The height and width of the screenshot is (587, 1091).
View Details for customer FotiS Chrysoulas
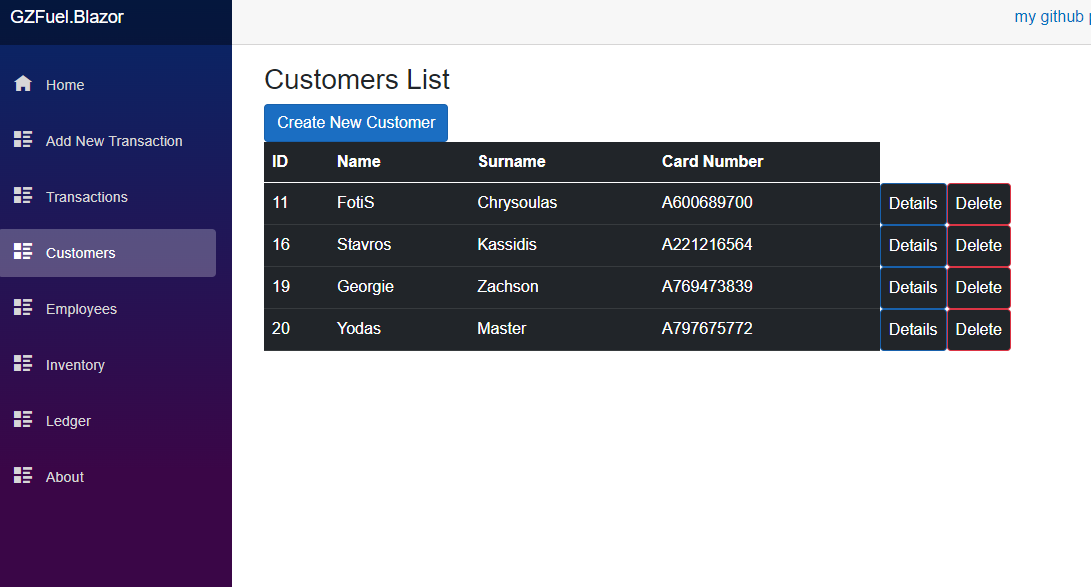click(x=913, y=204)
